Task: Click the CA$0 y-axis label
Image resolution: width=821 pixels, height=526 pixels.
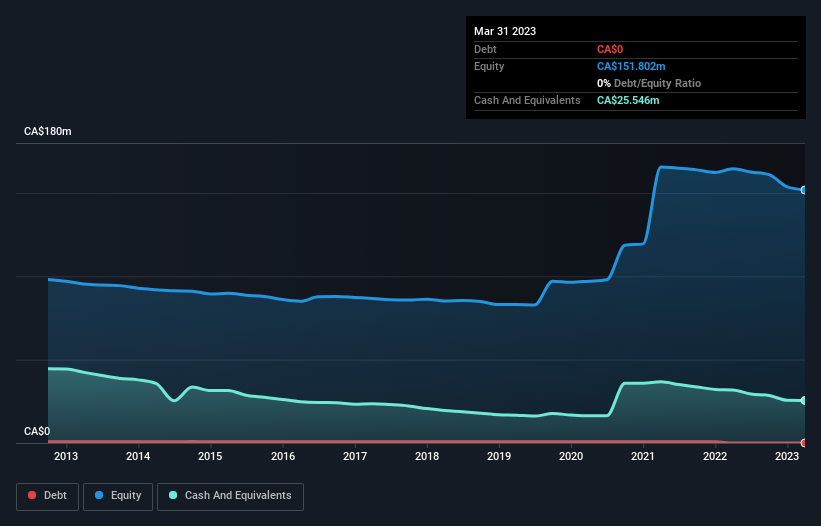Action: [37, 431]
